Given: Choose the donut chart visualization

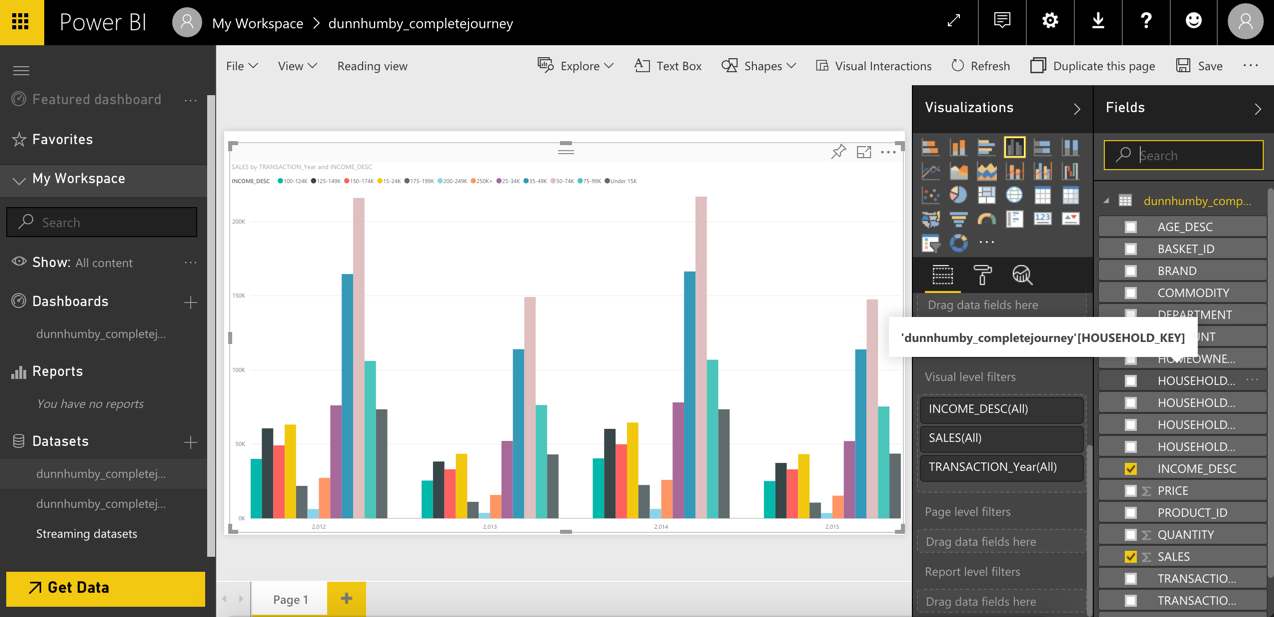Looking at the screenshot, I should click(x=959, y=243).
